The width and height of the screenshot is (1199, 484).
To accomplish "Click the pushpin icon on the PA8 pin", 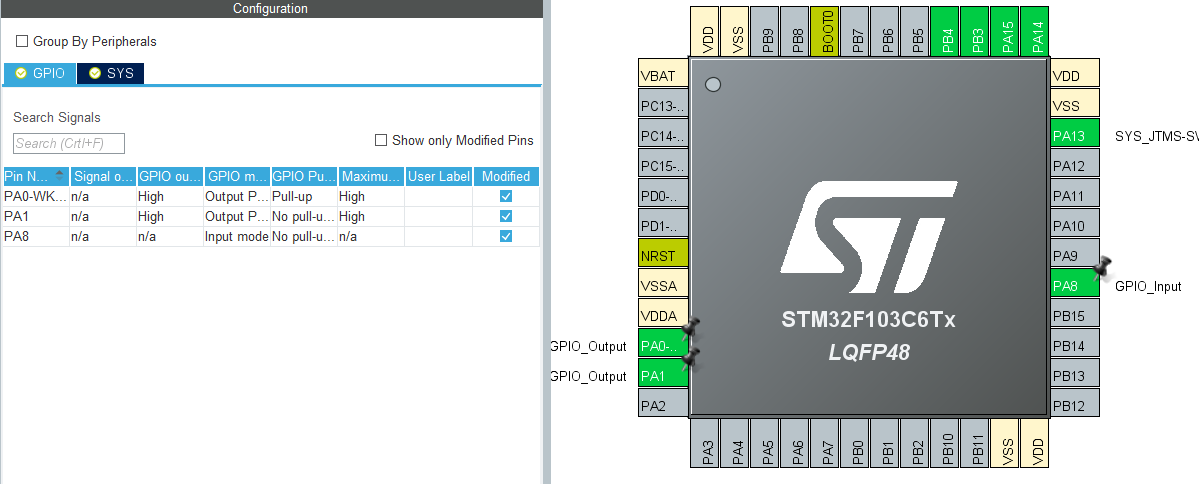I will click(1102, 267).
